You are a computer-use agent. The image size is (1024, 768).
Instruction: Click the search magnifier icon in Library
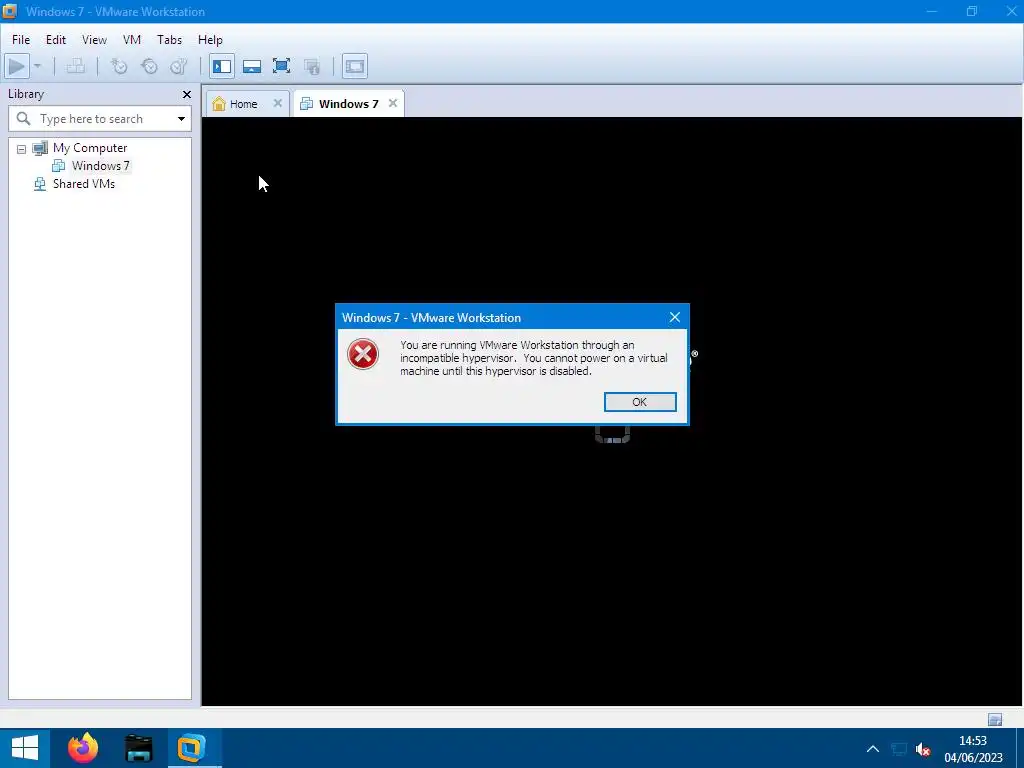pos(24,118)
